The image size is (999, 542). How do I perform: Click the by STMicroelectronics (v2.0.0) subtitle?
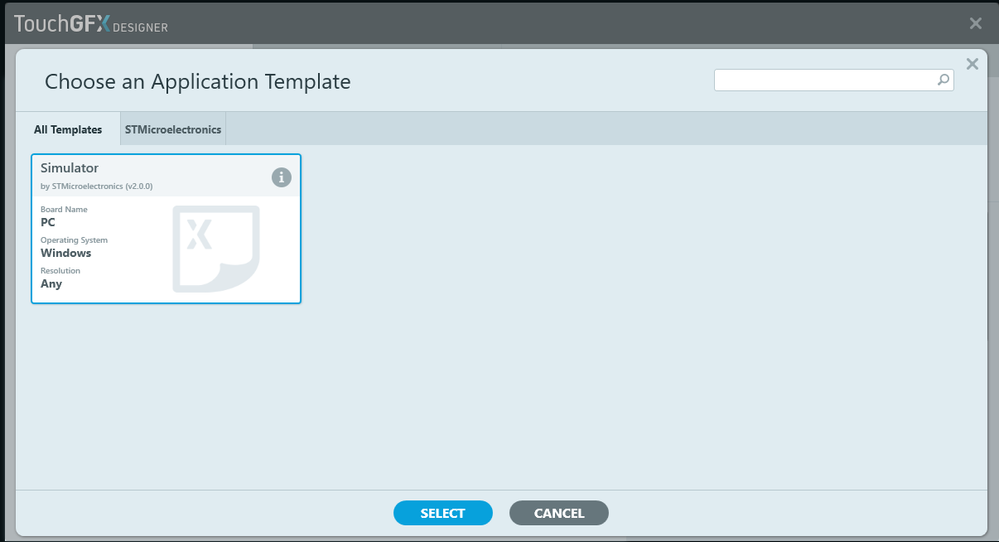[96, 186]
